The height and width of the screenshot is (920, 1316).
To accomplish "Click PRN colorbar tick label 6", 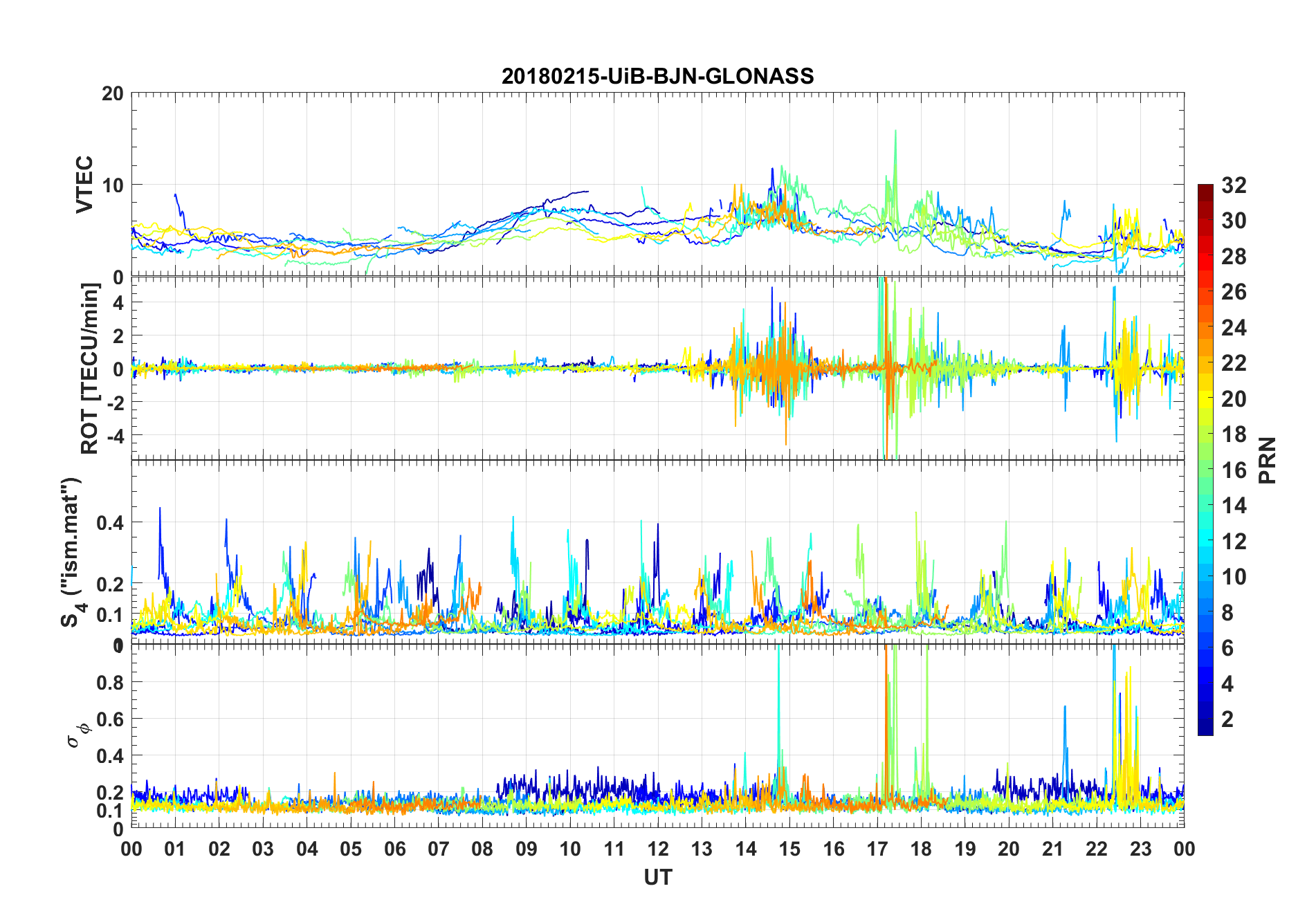I will click(1227, 648).
